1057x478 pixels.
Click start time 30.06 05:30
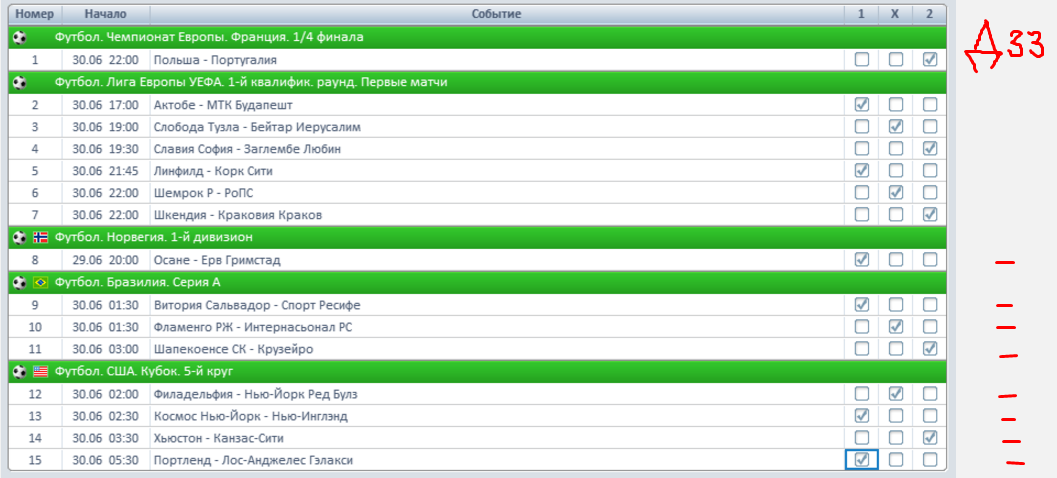pyautogui.click(x=105, y=460)
